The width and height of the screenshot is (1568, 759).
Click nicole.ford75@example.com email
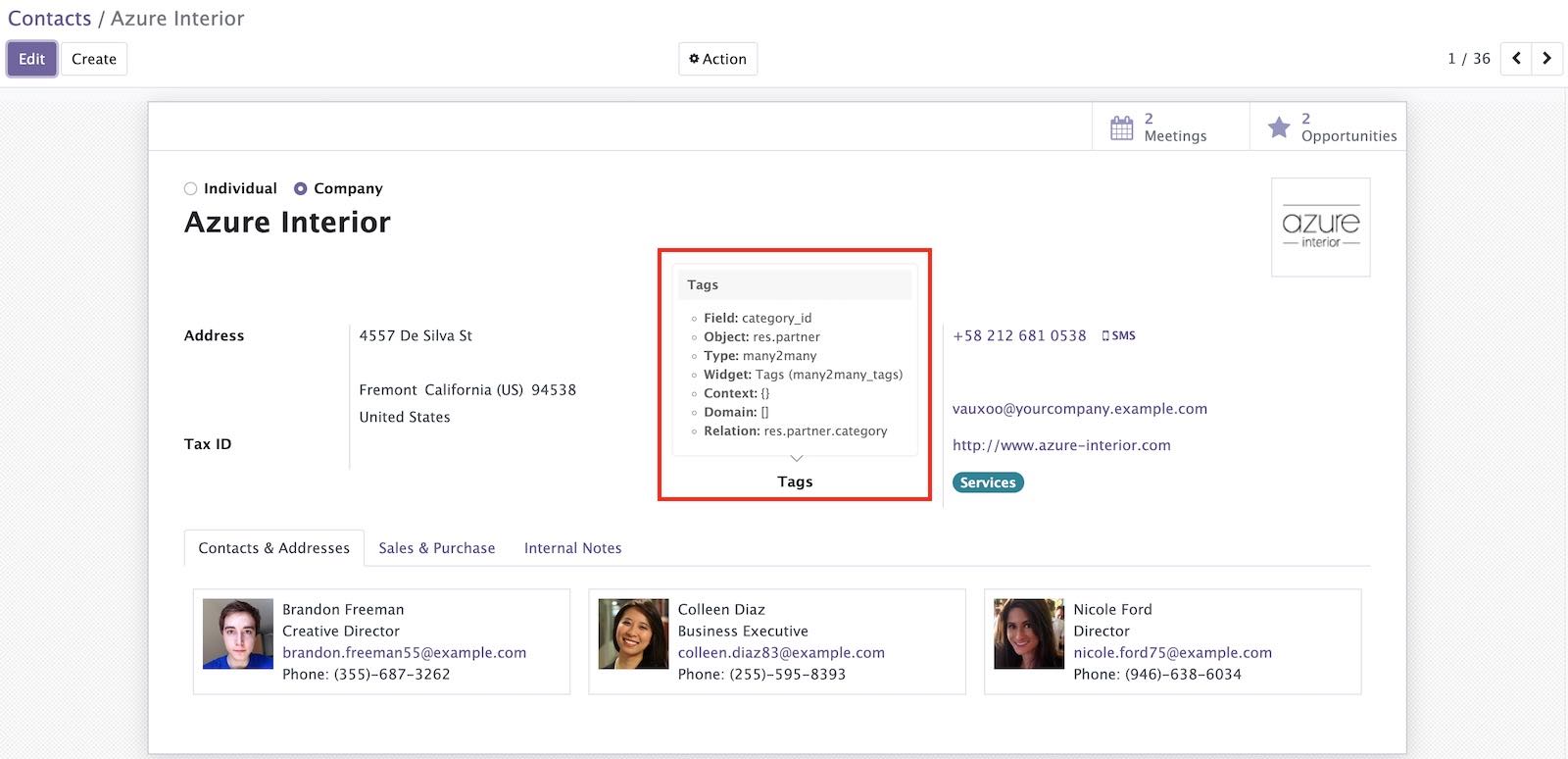coord(1172,653)
